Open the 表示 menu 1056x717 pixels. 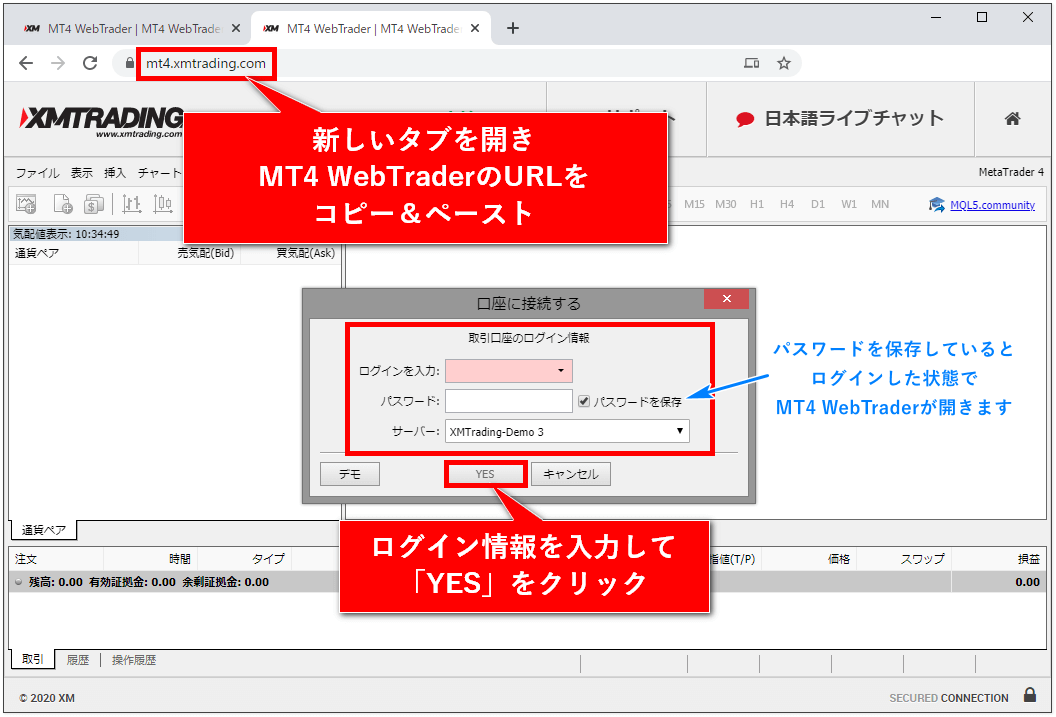point(82,173)
